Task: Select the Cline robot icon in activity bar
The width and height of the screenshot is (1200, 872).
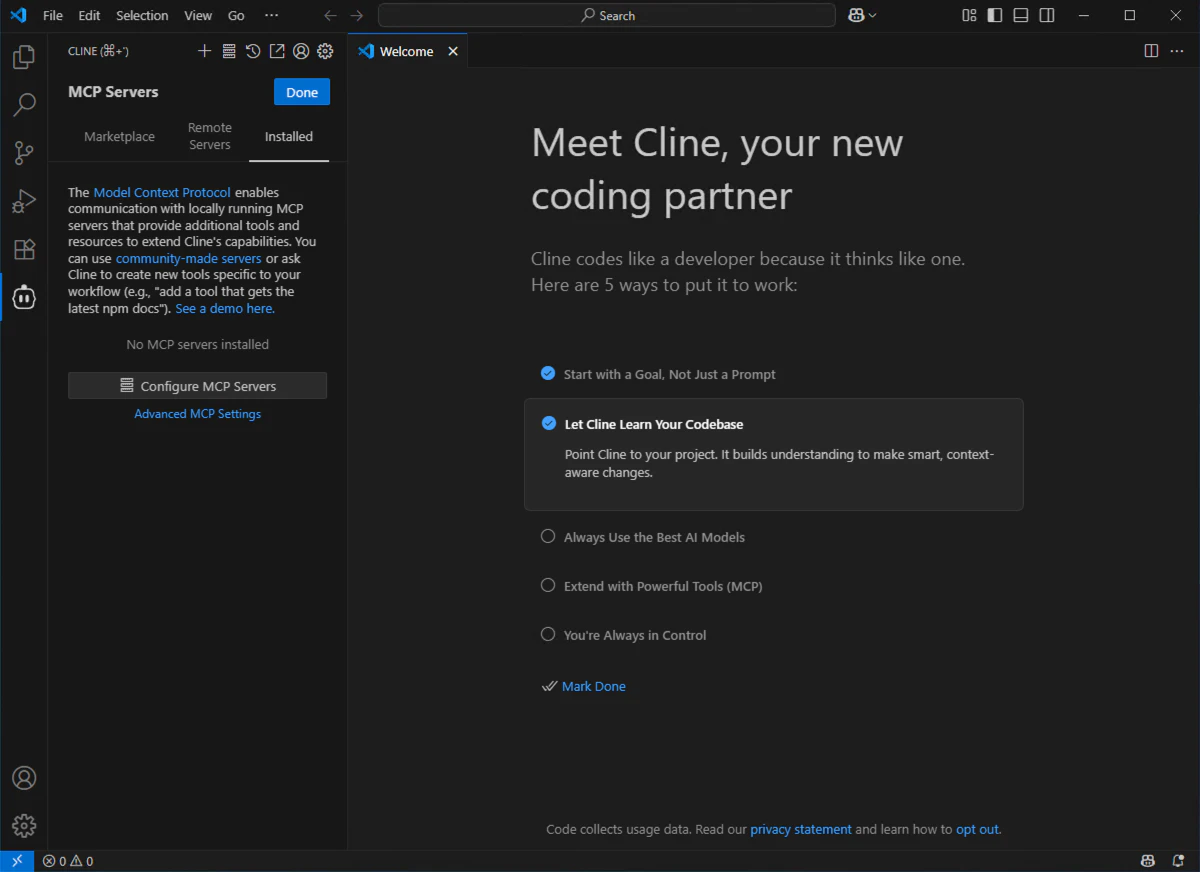Action: pos(24,297)
